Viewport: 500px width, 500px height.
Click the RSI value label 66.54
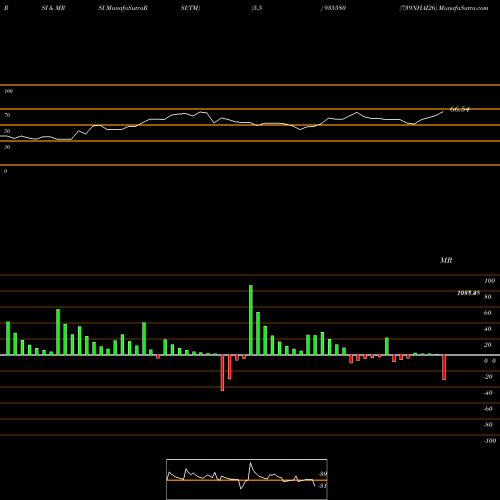pos(459,109)
